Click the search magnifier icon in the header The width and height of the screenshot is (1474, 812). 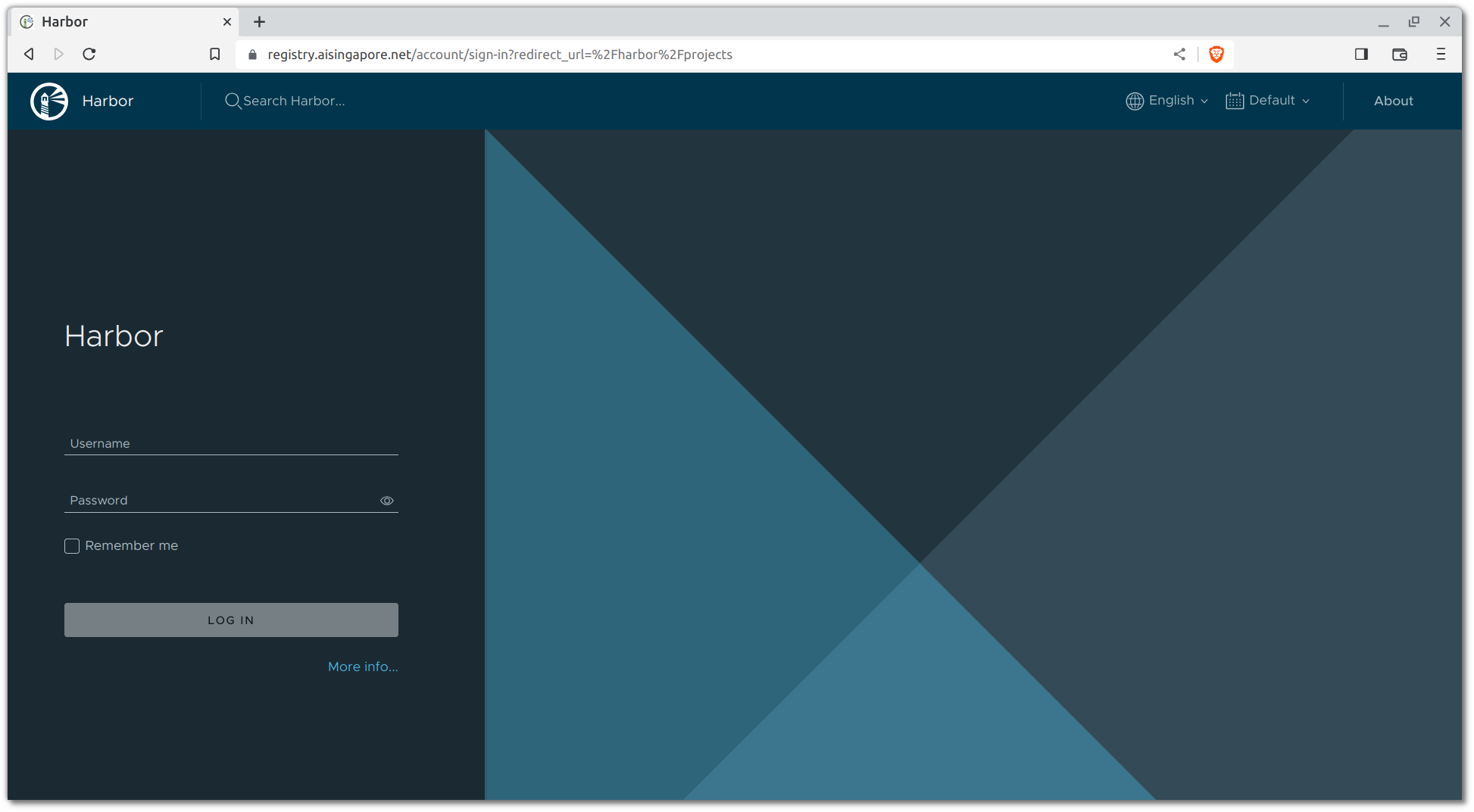[x=233, y=101]
